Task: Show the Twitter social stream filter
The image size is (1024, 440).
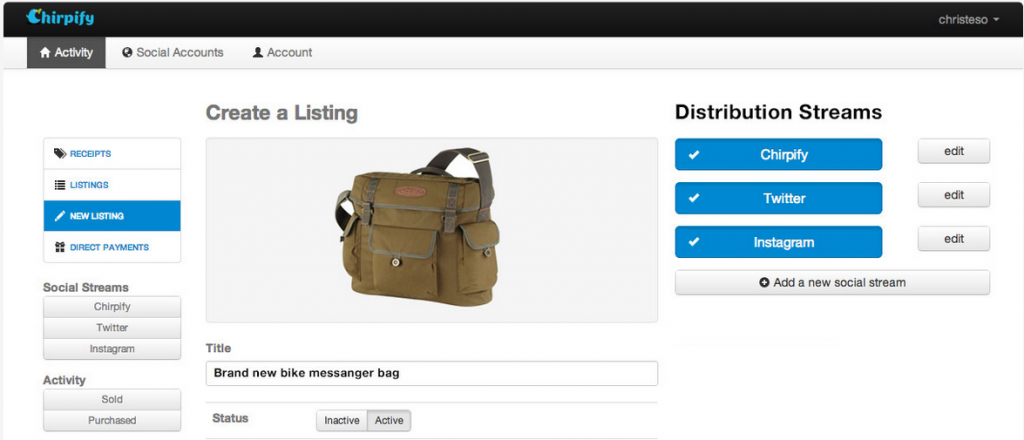Action: pos(112,328)
